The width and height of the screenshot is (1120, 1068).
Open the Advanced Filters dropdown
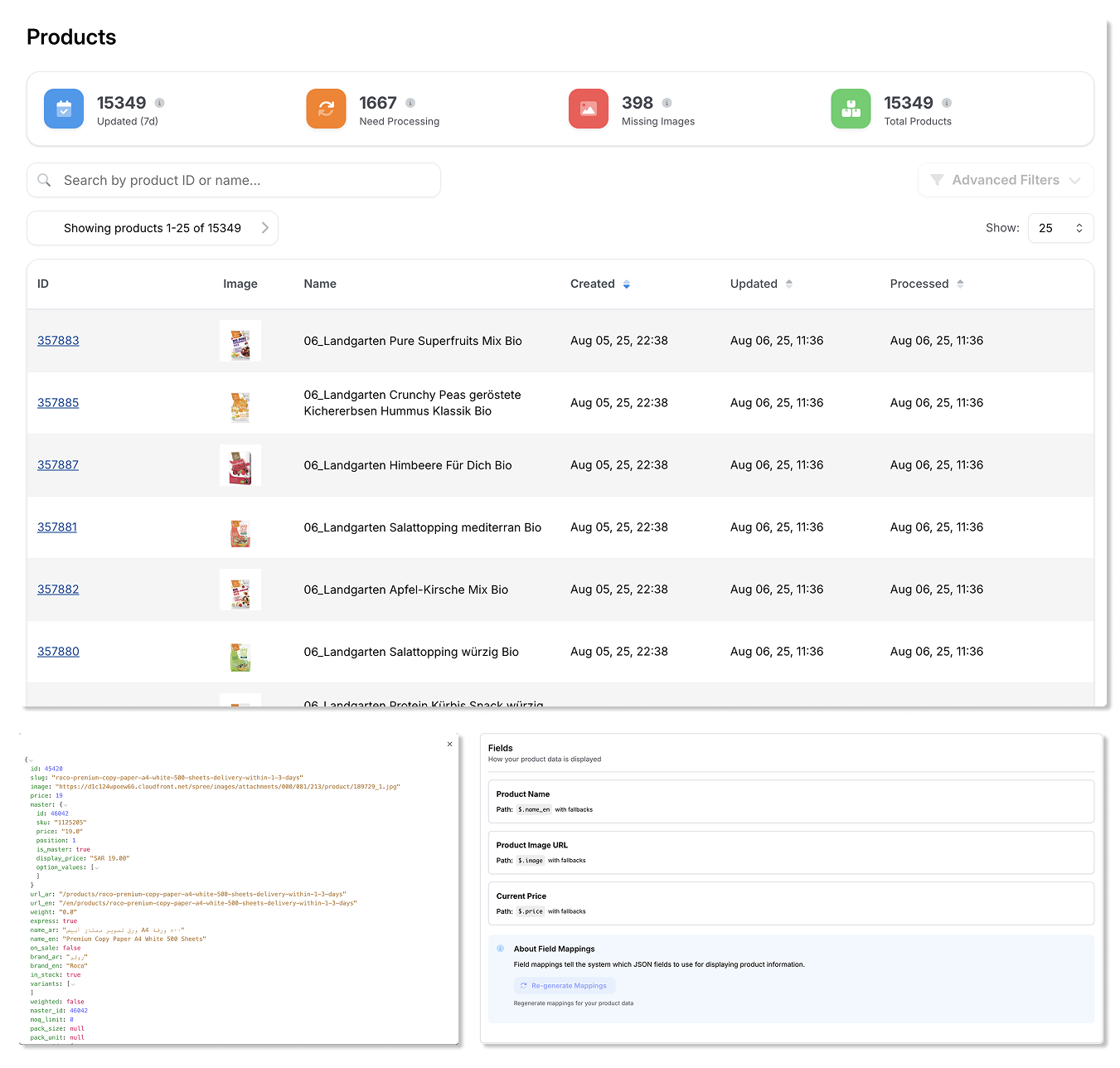coord(1005,180)
